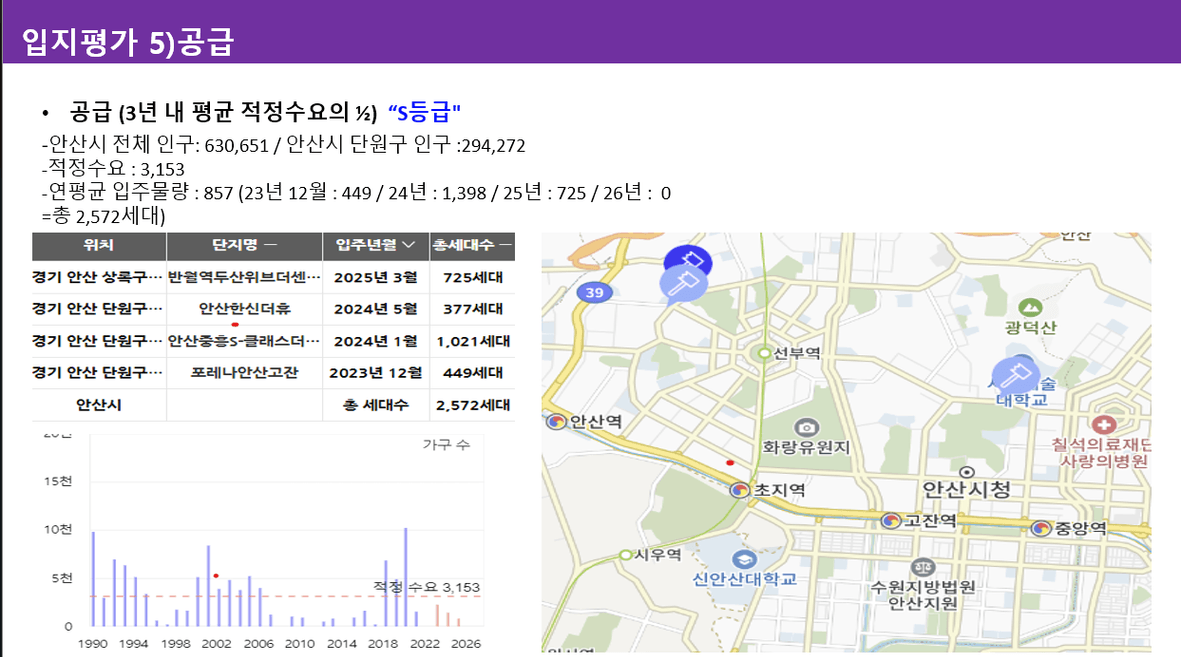Screen dimensions: 1181x657
Task: Click the 1990 bar in the supply chart
Action: (x=93, y=579)
